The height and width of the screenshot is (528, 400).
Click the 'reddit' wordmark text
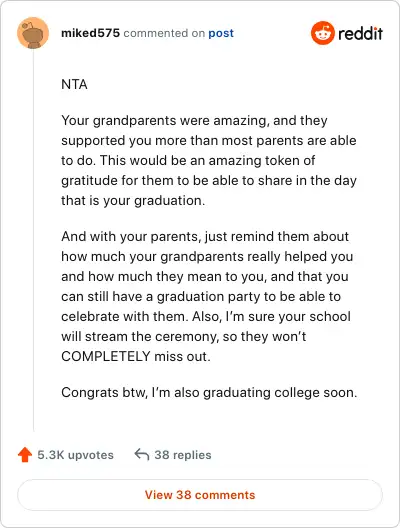[x=360, y=33]
